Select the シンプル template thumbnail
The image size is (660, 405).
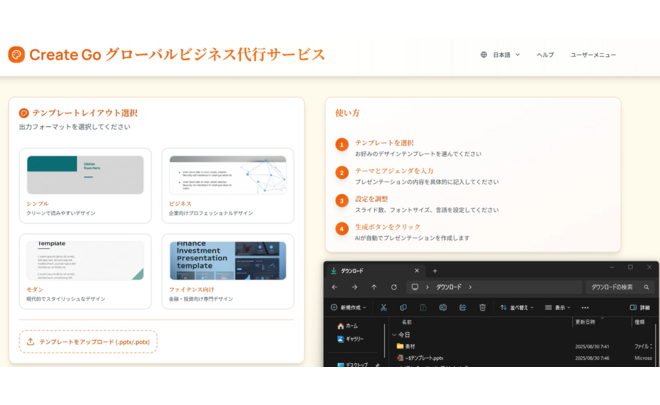(x=85, y=175)
